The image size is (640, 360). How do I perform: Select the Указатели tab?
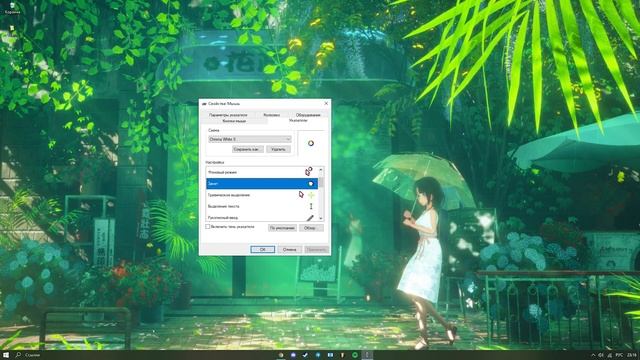point(298,121)
